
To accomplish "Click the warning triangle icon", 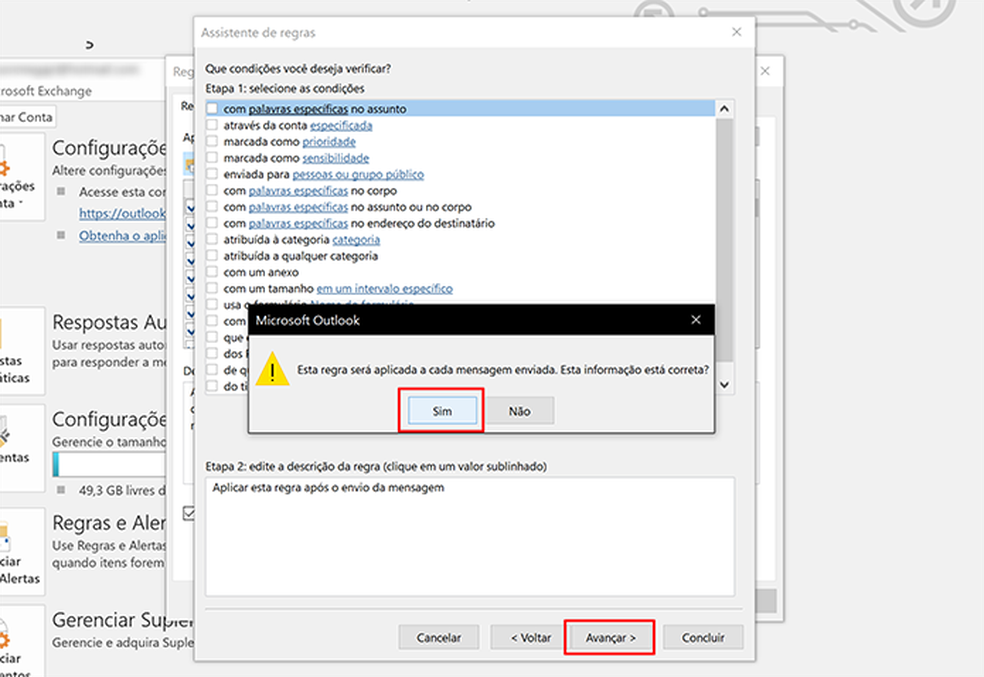I will pyautogui.click(x=272, y=370).
